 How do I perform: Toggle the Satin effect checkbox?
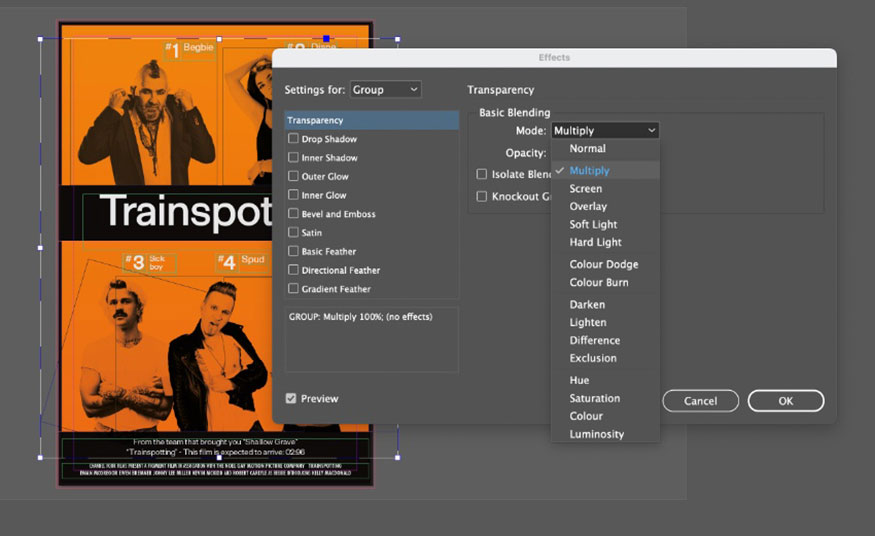(293, 232)
